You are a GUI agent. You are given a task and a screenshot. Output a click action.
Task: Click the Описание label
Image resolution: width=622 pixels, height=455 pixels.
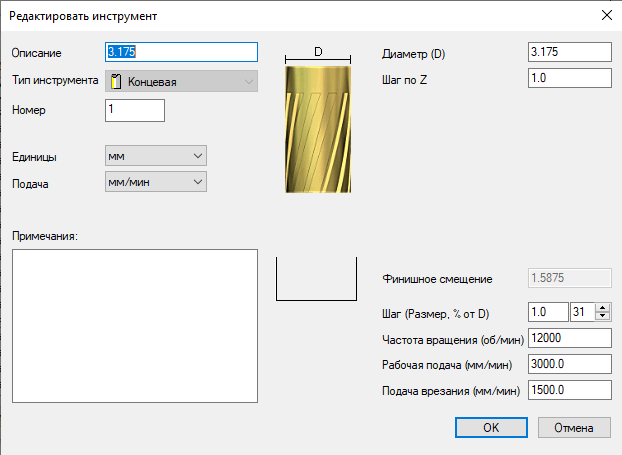(36, 53)
